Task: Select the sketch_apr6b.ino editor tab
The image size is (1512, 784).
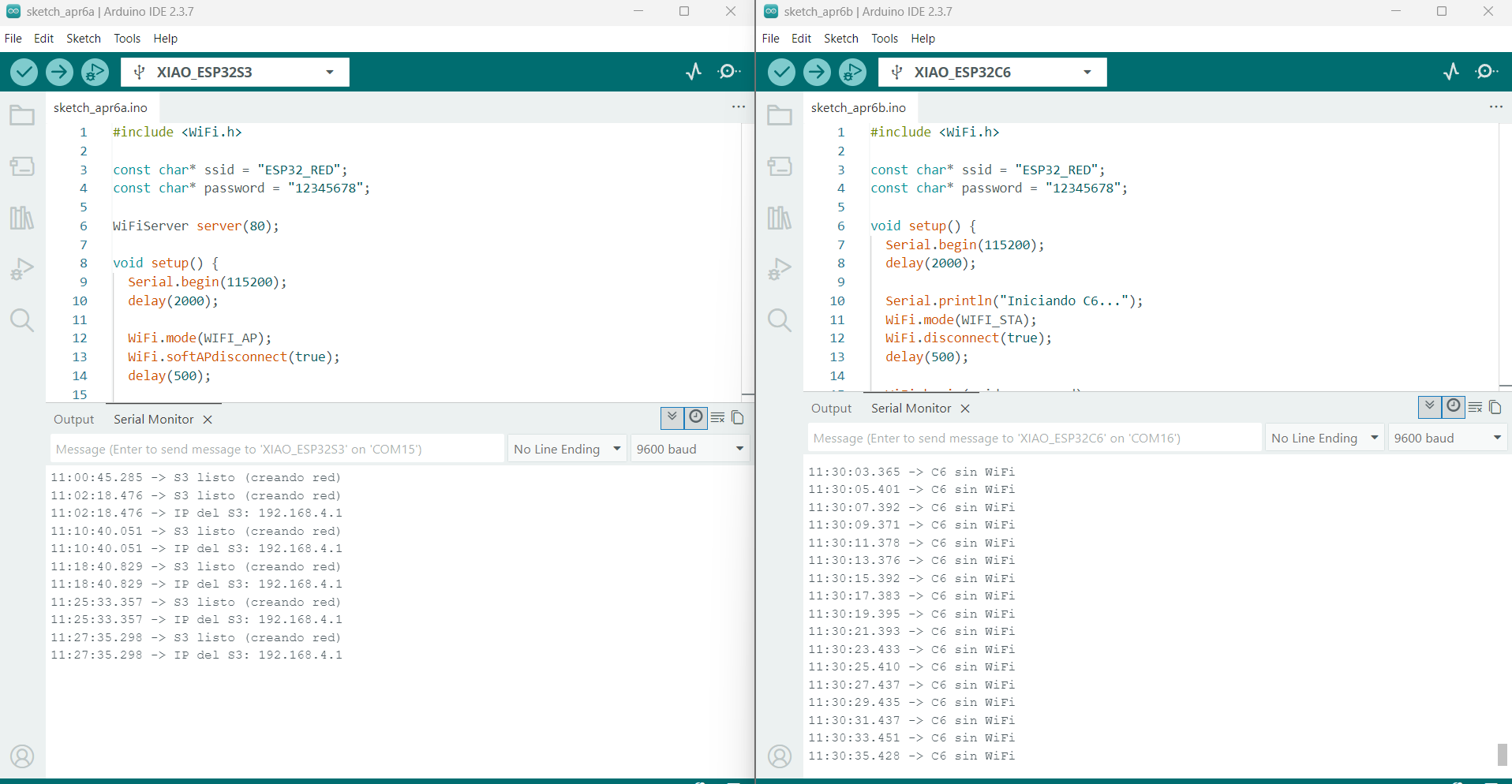Action: pos(859,107)
